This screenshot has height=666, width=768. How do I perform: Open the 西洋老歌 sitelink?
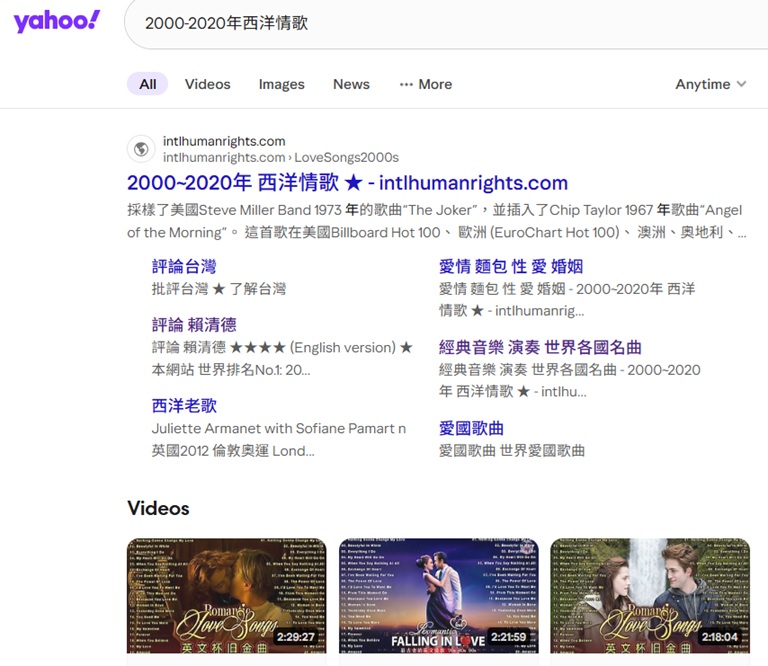(184, 405)
